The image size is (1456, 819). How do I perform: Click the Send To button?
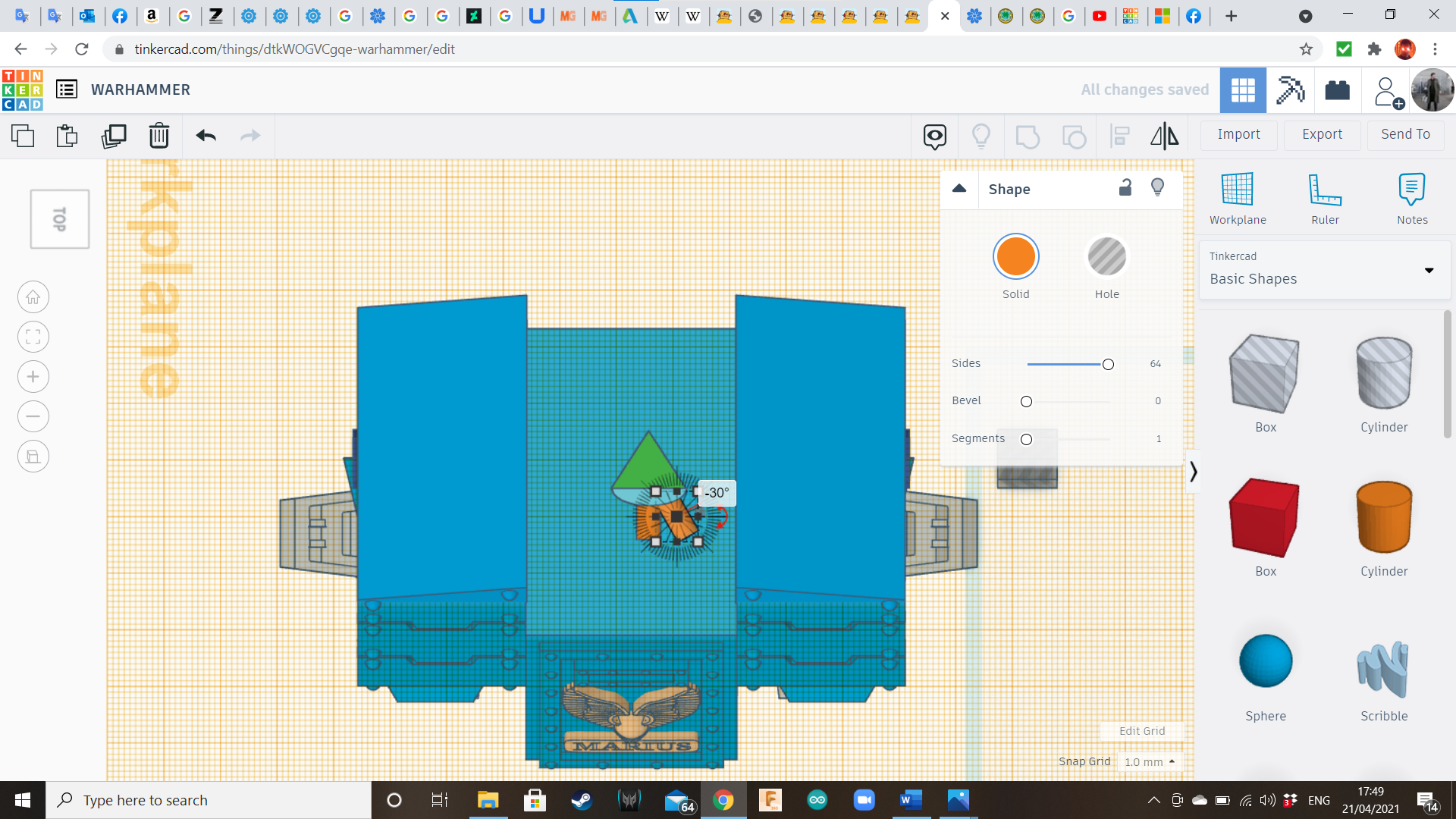tap(1405, 134)
